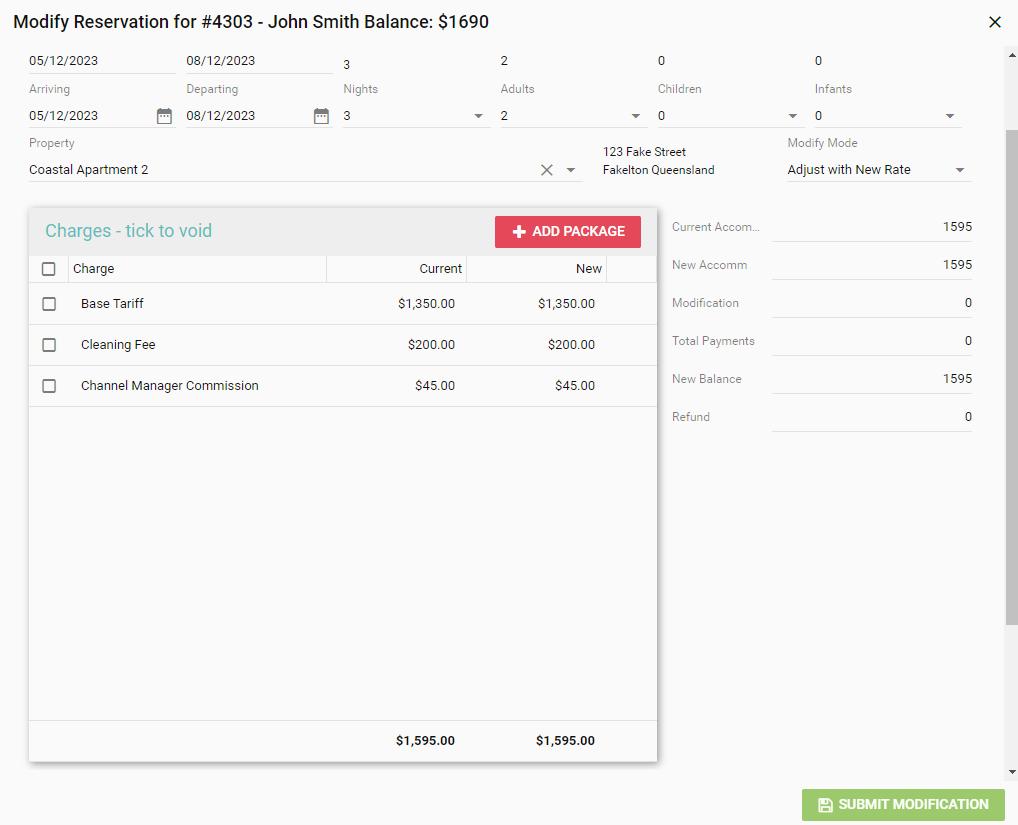
Task: Clear the selected Property with X icon
Action: pyautogui.click(x=547, y=170)
